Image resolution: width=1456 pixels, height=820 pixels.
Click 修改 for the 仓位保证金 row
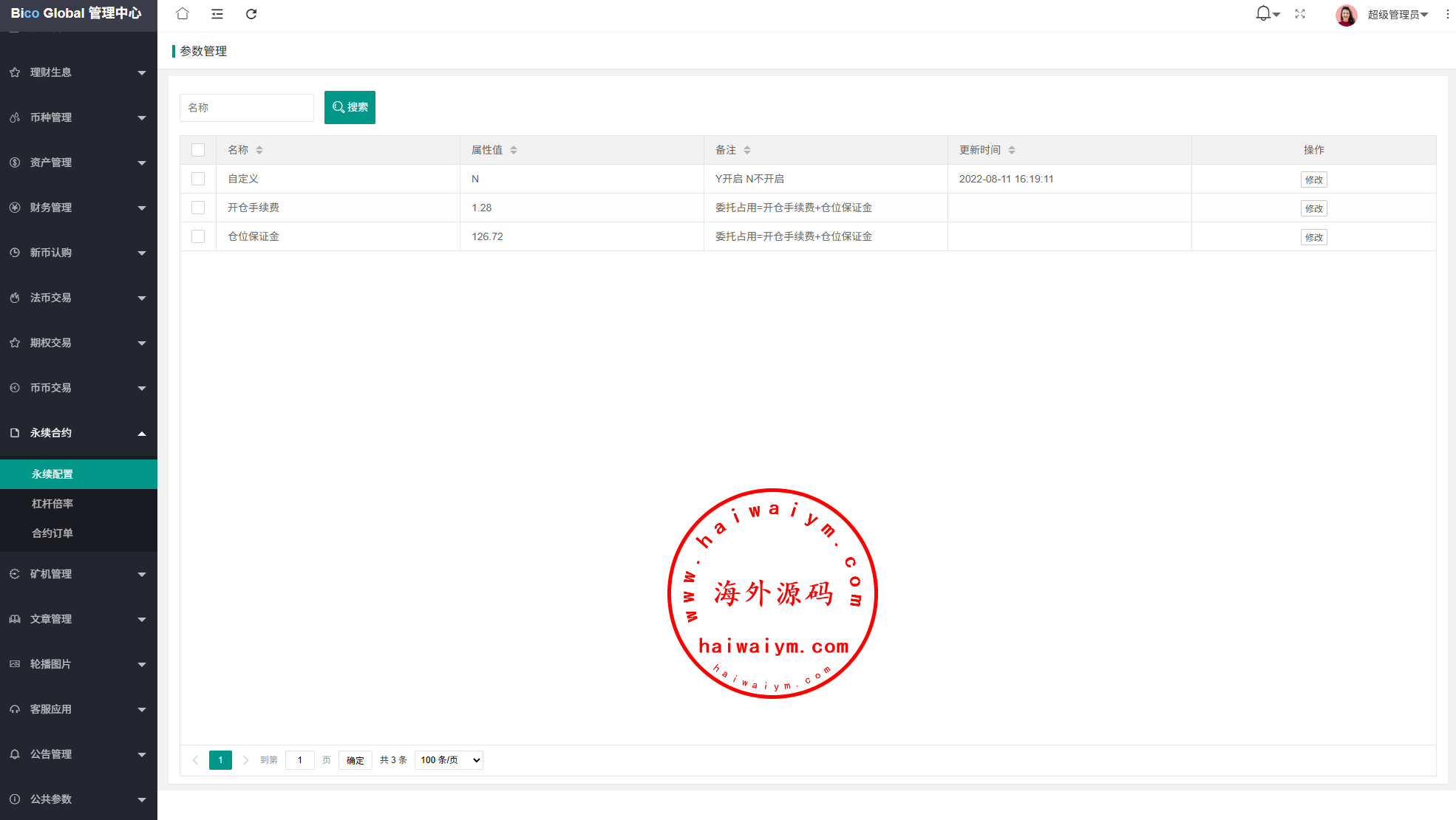tap(1313, 237)
